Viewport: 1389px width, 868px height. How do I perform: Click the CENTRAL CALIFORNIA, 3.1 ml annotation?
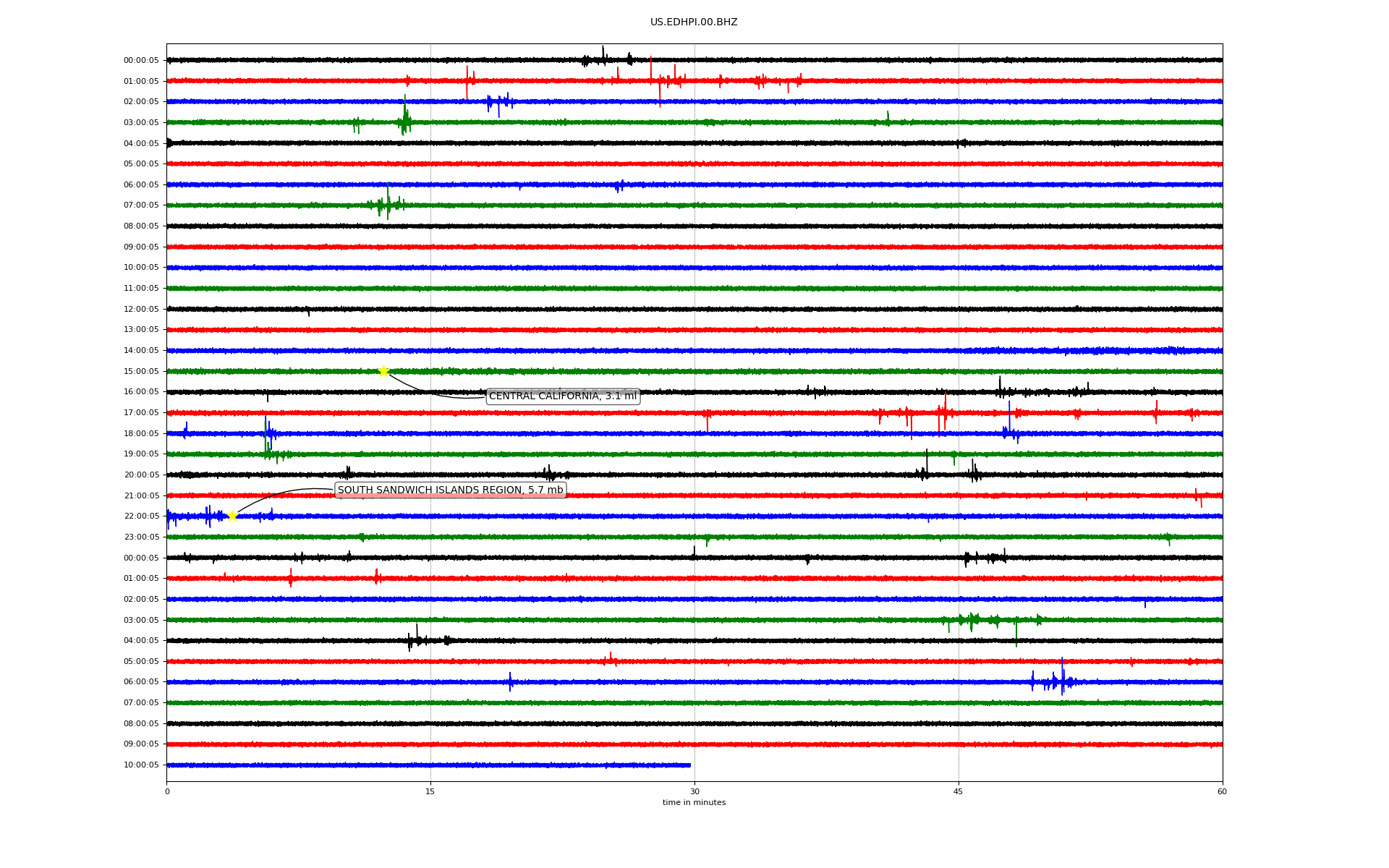coord(563,396)
